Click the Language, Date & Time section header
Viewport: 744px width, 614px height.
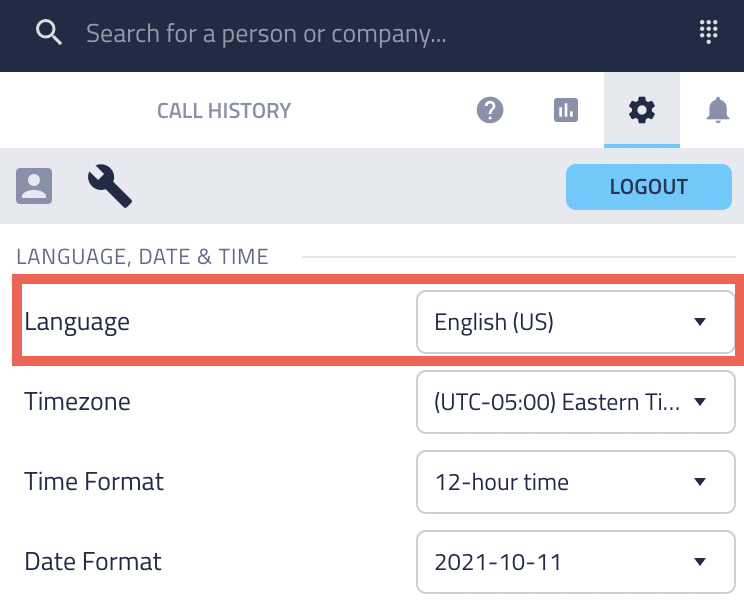pos(142,257)
